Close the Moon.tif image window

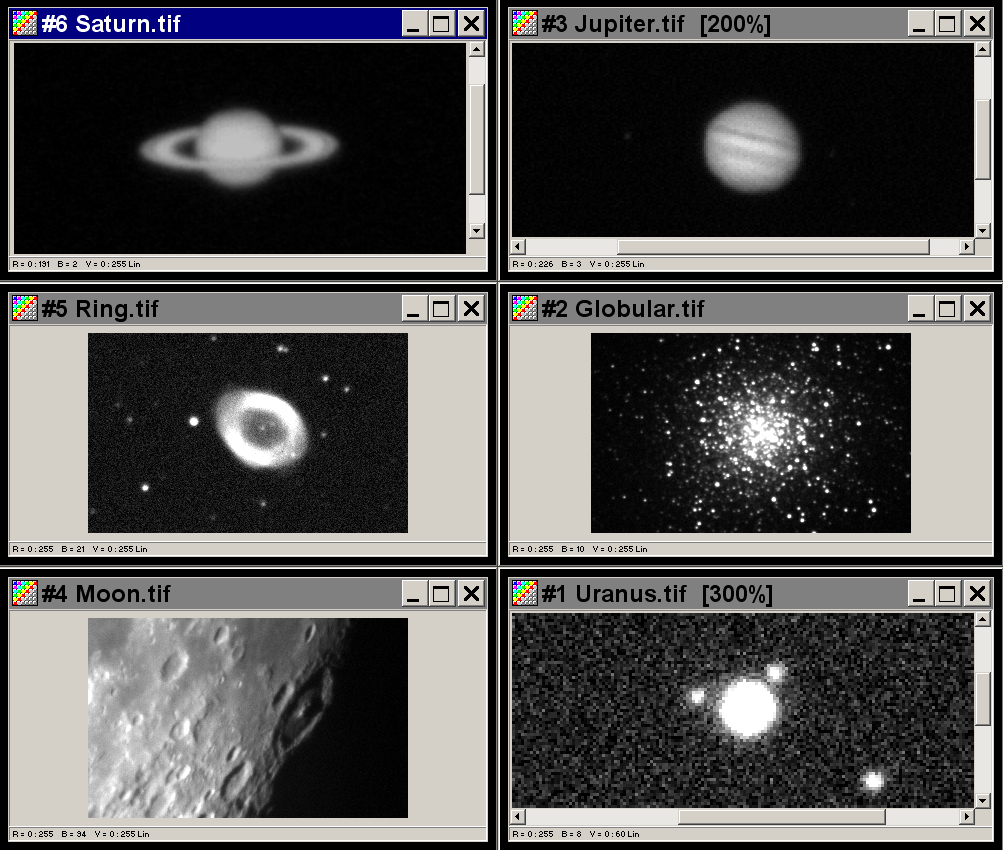tap(470, 594)
